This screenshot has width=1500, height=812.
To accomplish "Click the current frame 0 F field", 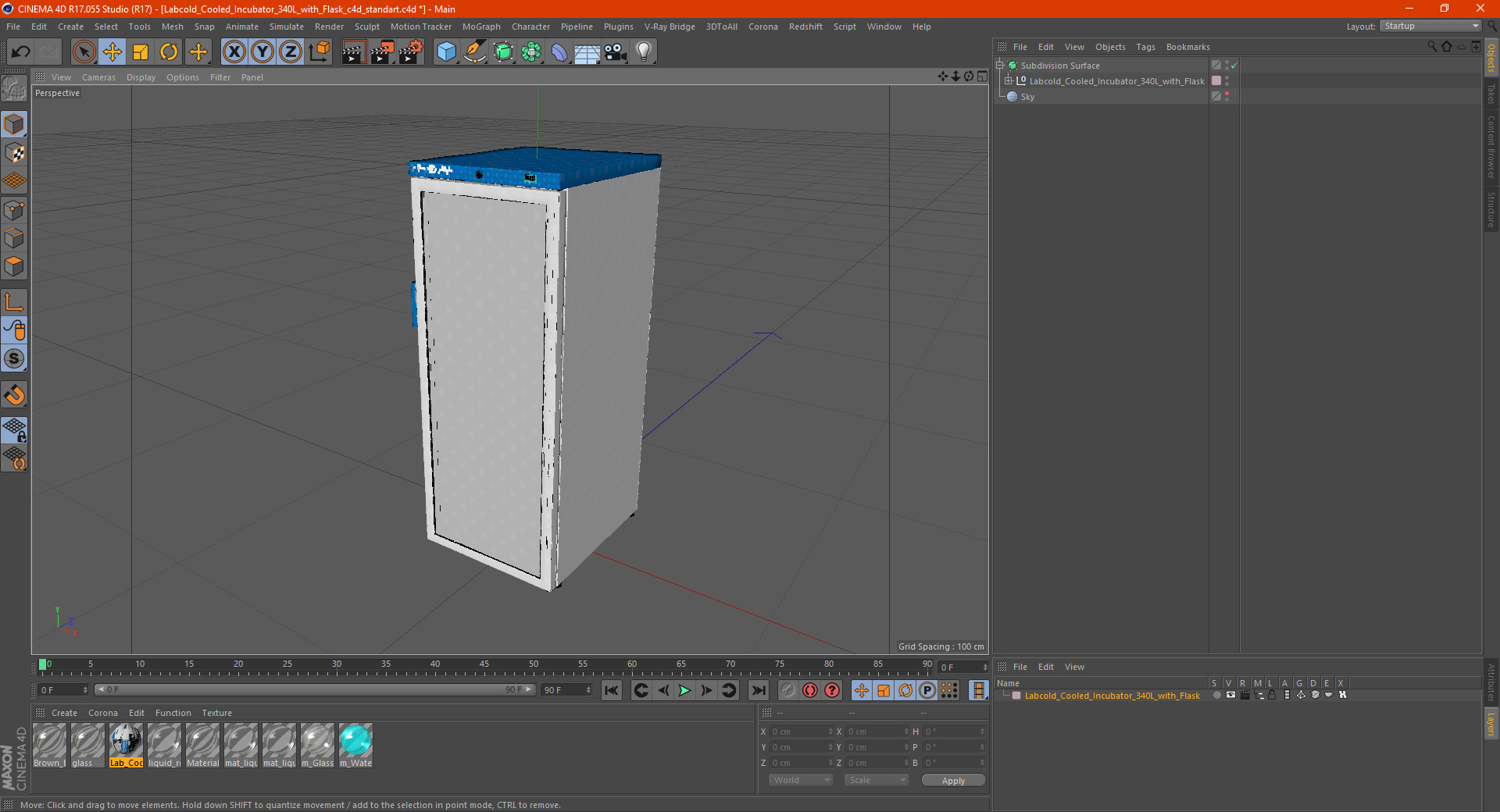I will pos(63,689).
